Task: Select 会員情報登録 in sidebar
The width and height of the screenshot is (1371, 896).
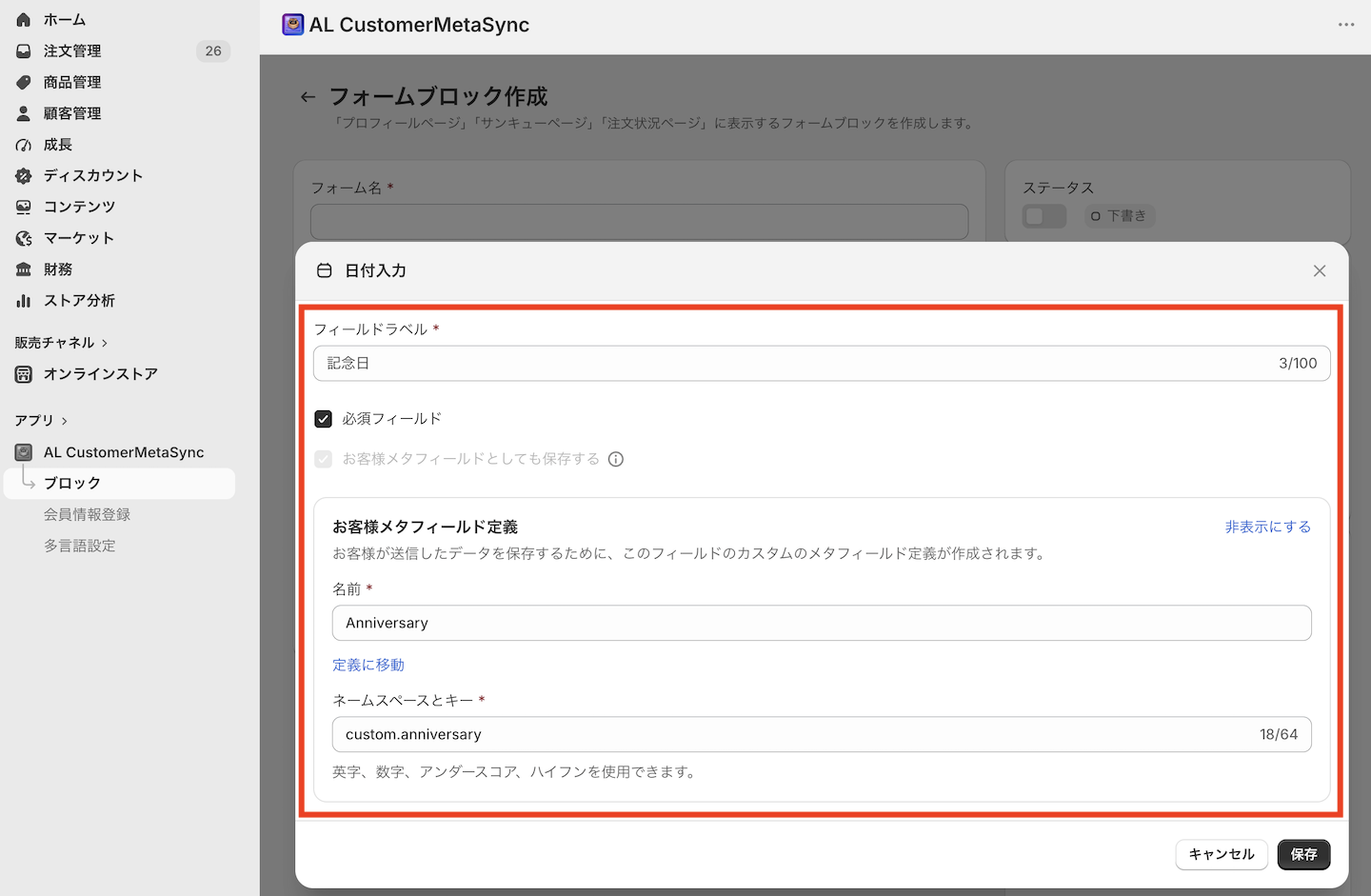Action: pyautogui.click(x=87, y=514)
